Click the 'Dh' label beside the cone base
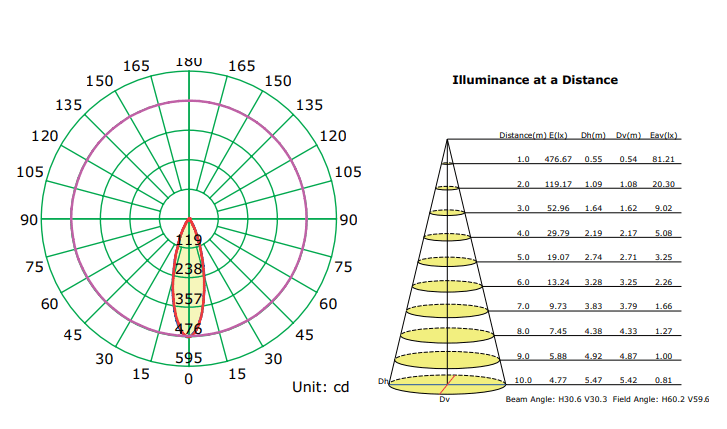The image size is (727, 429). click(383, 381)
